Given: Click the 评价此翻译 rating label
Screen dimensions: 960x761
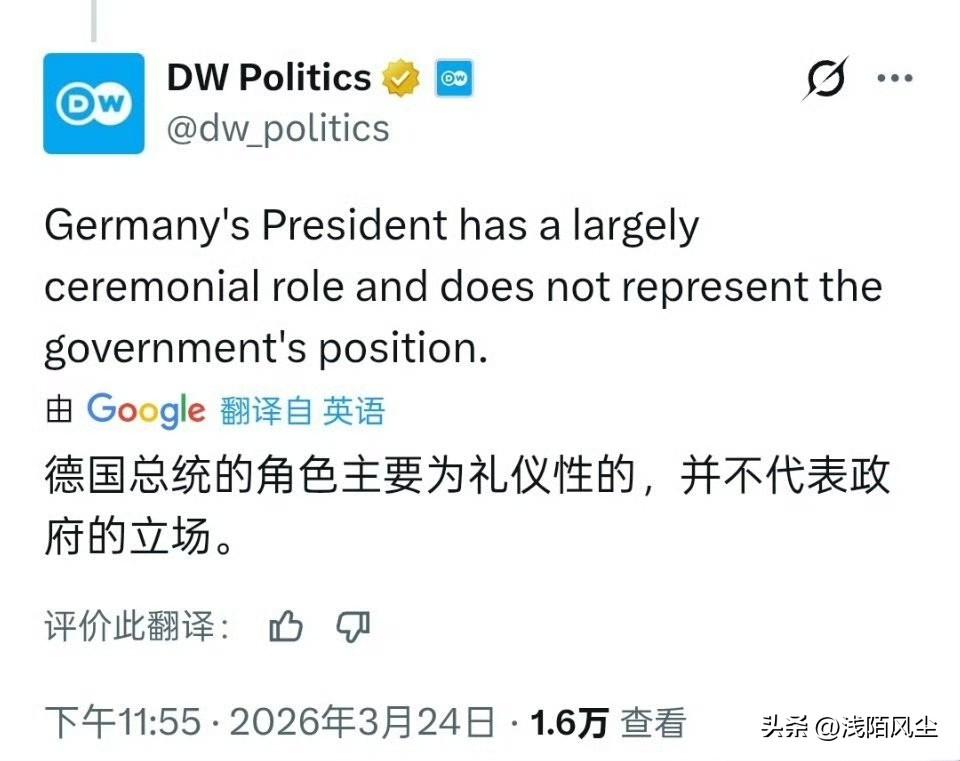Looking at the screenshot, I should 137,626.
